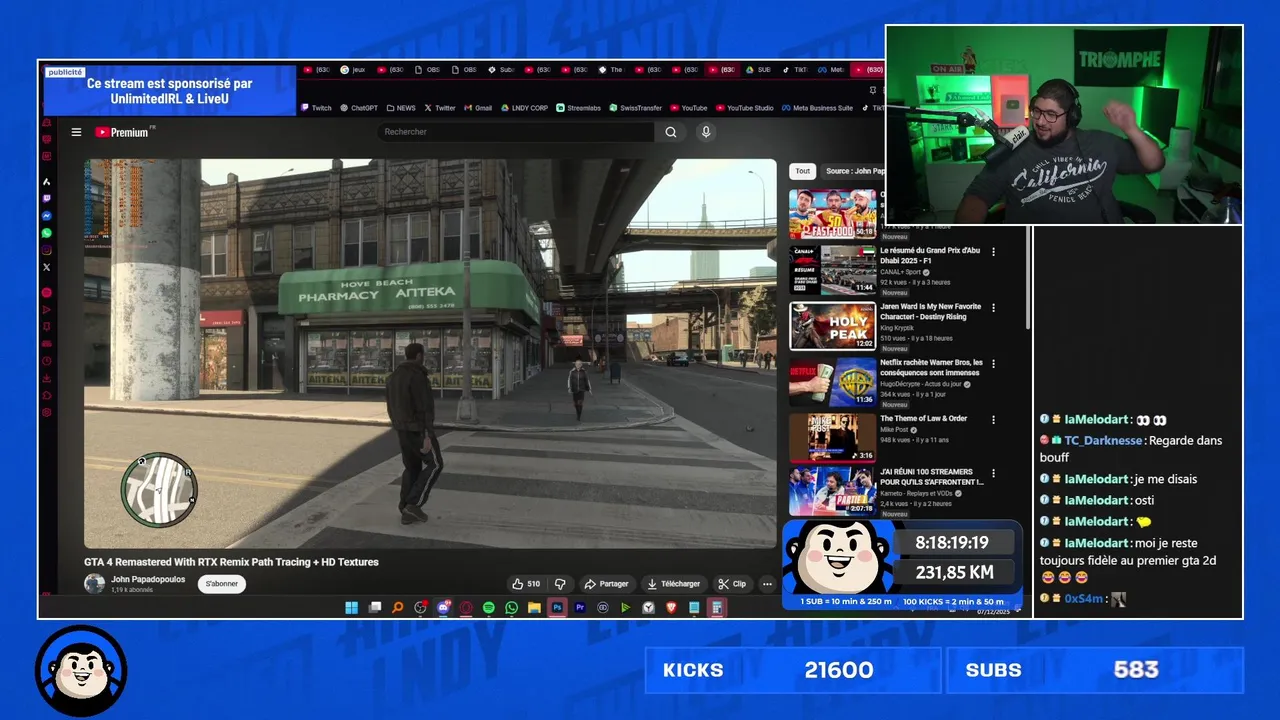Open options menu for 100 streamers video
Viewport: 1280px width, 720px height.
[x=993, y=473]
